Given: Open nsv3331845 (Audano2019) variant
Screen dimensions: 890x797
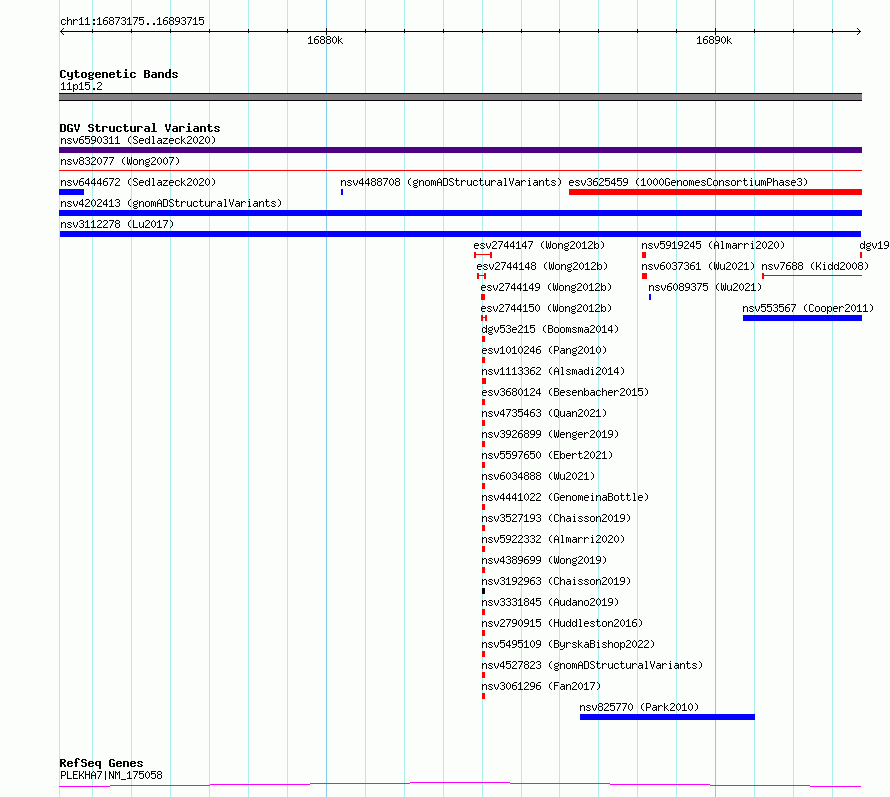Looking at the screenshot, I should pos(550,602).
